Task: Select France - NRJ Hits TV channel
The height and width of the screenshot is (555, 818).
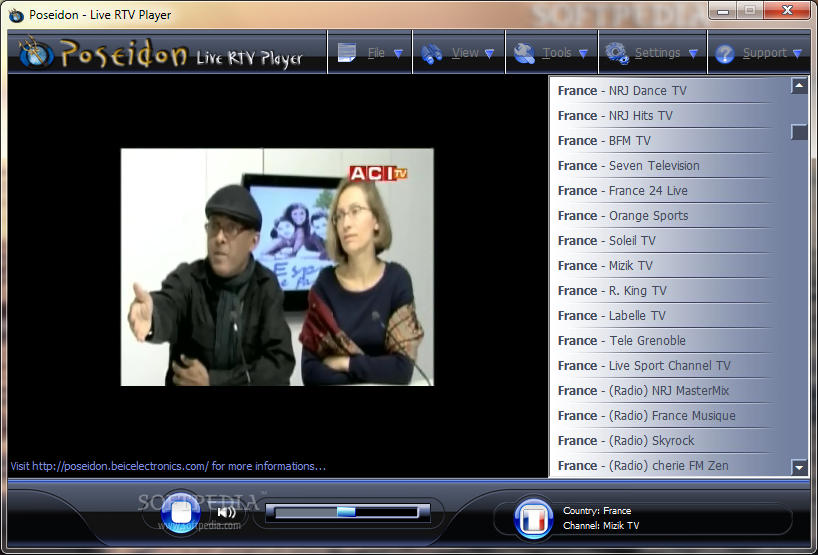Action: point(666,116)
